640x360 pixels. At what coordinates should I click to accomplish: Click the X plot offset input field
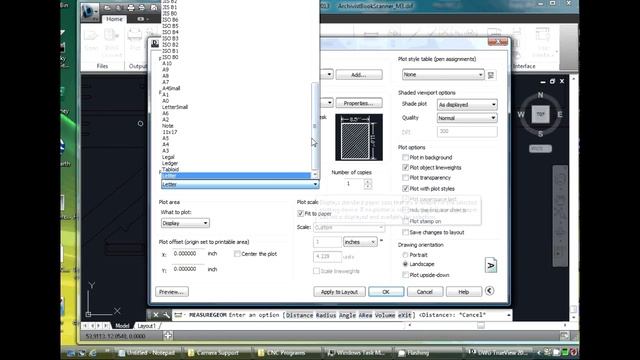click(188, 253)
